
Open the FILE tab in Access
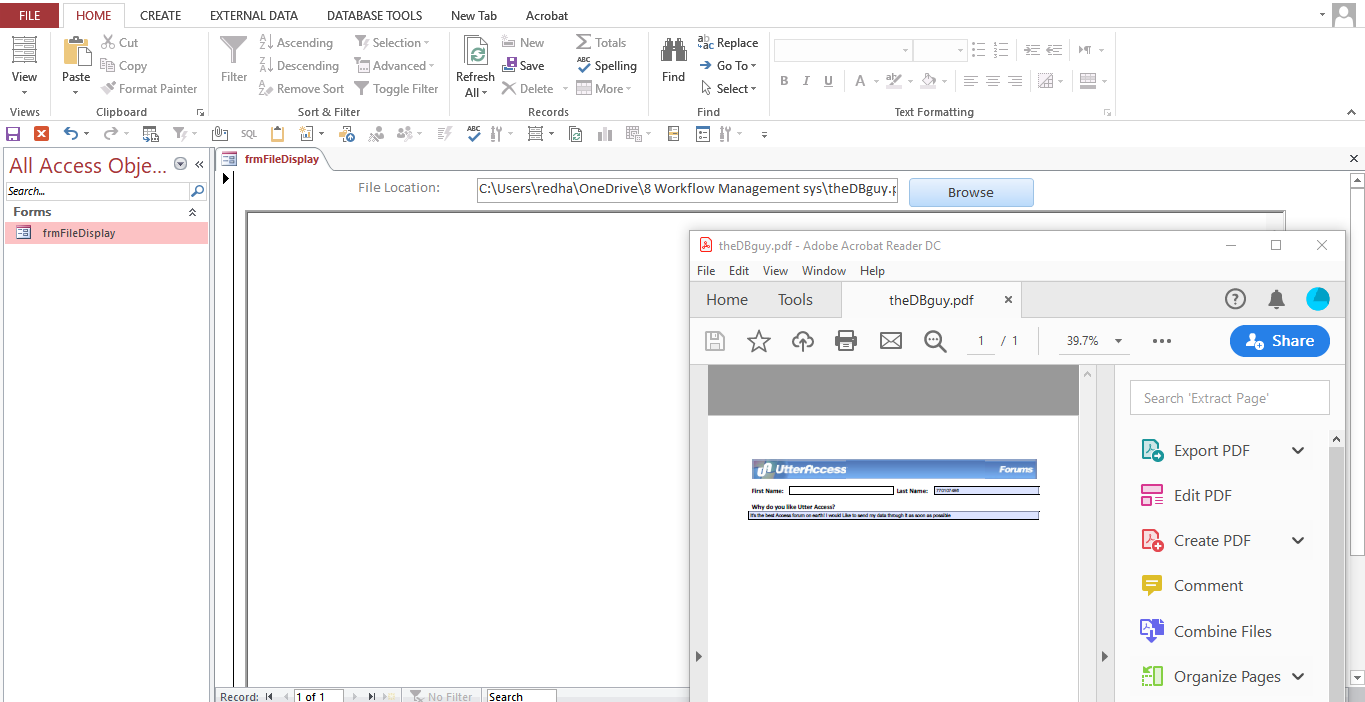point(30,15)
